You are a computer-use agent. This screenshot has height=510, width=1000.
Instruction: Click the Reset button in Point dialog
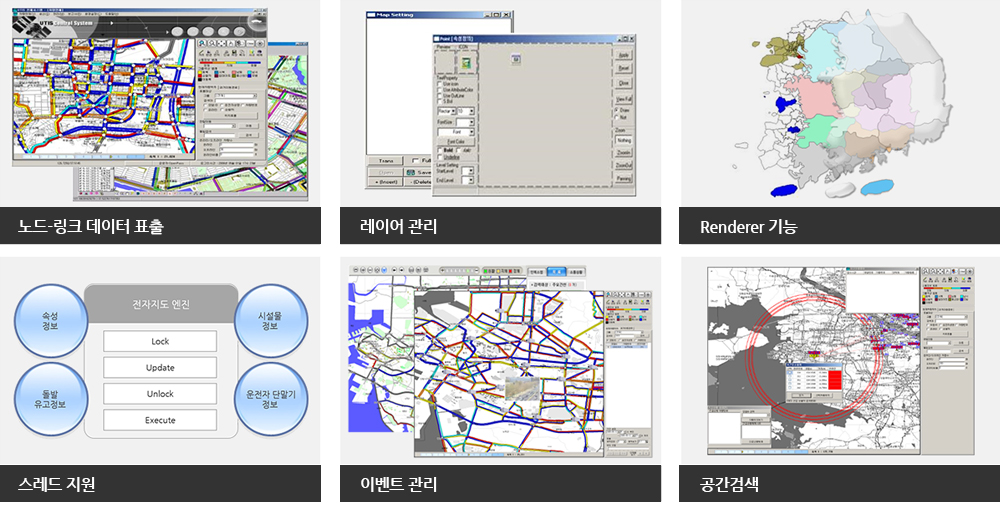624,68
